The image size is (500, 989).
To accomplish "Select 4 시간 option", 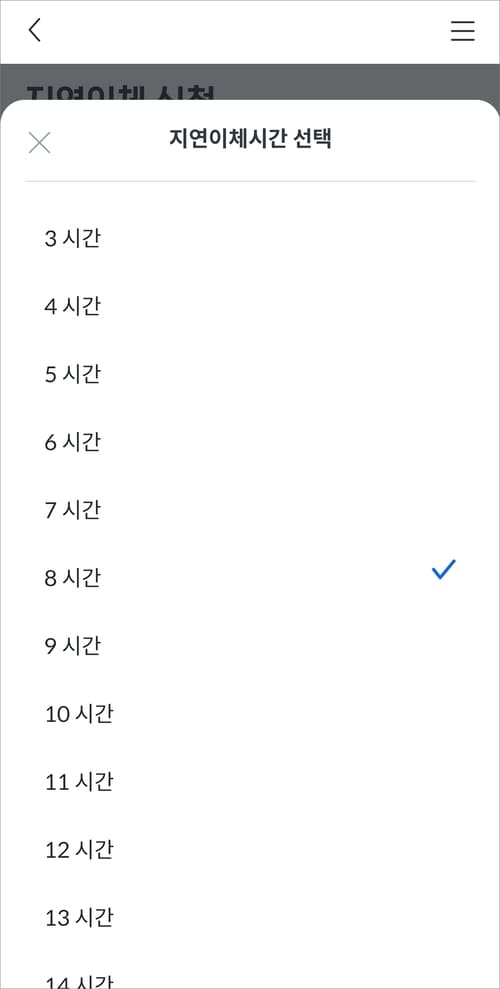I will coord(250,307).
